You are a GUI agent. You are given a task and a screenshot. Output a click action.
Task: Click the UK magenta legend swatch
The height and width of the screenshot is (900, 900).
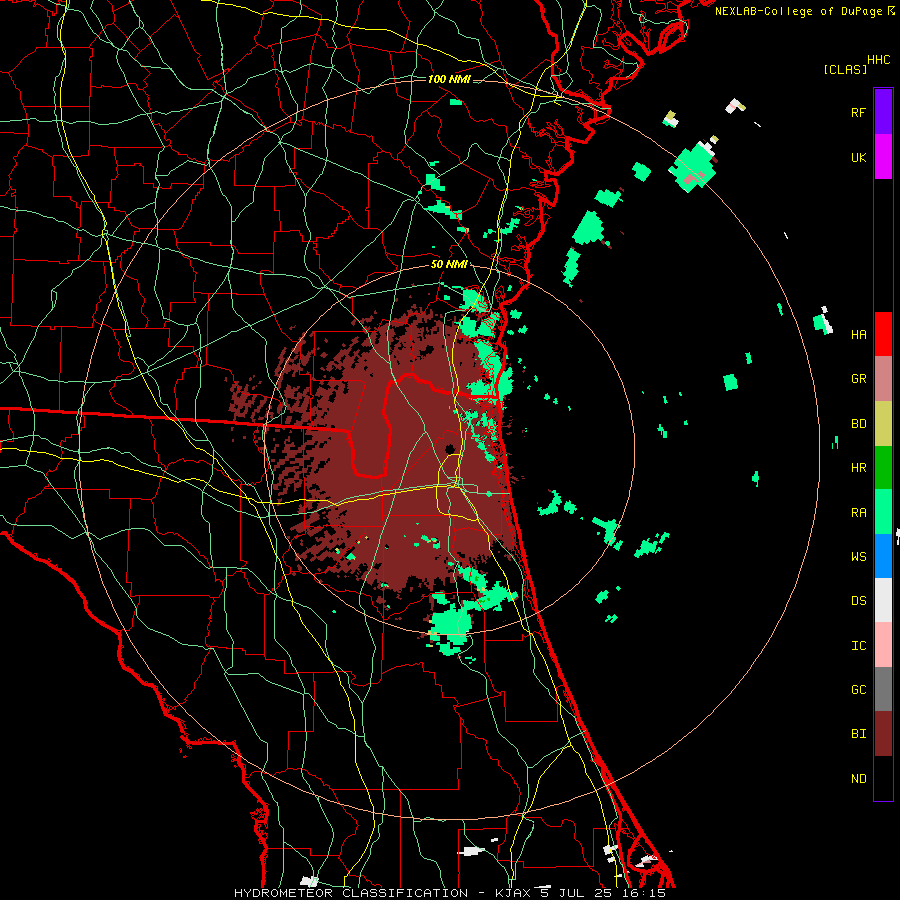tap(883, 157)
